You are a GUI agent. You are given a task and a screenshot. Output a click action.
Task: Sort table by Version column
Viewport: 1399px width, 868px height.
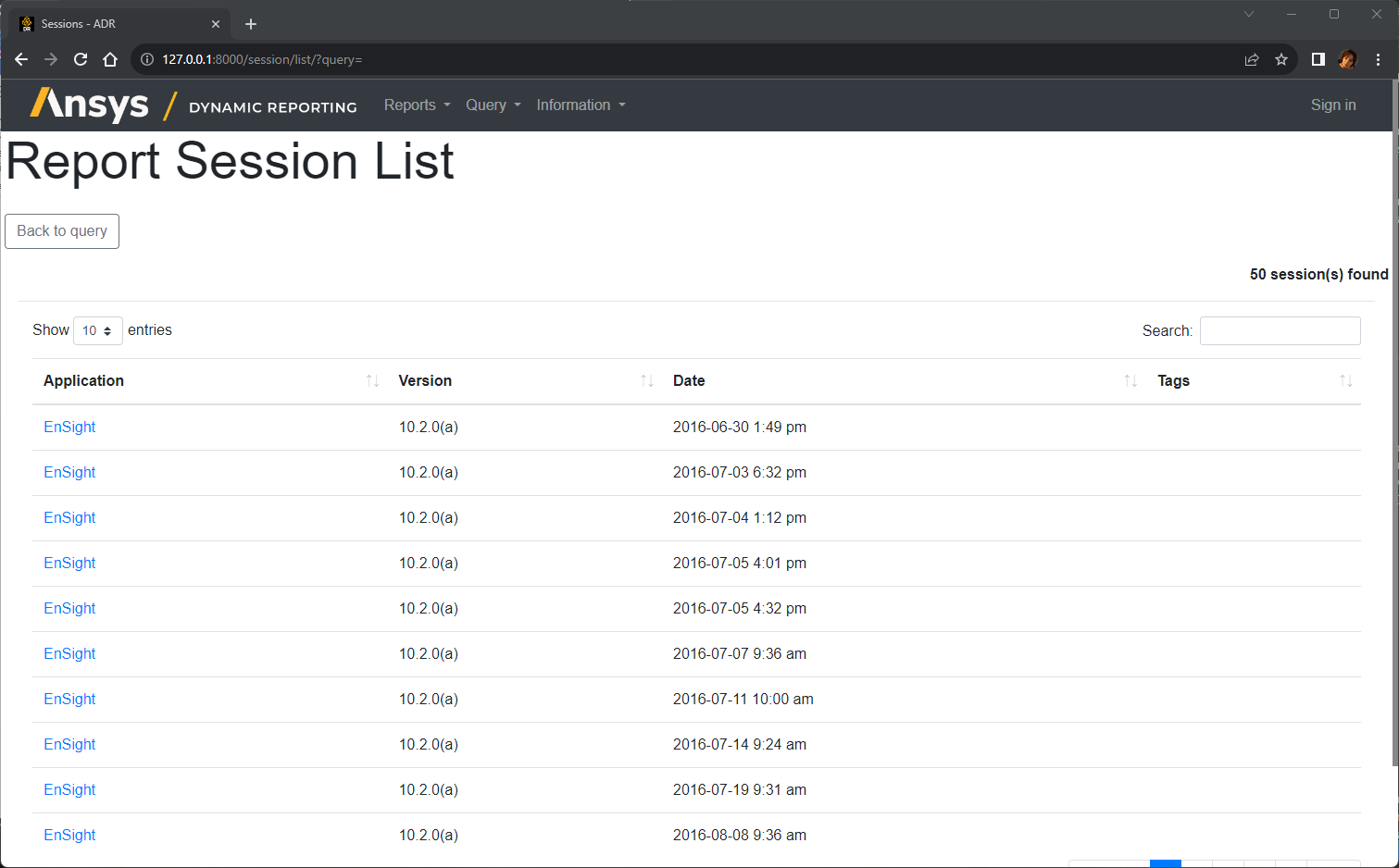(x=524, y=381)
